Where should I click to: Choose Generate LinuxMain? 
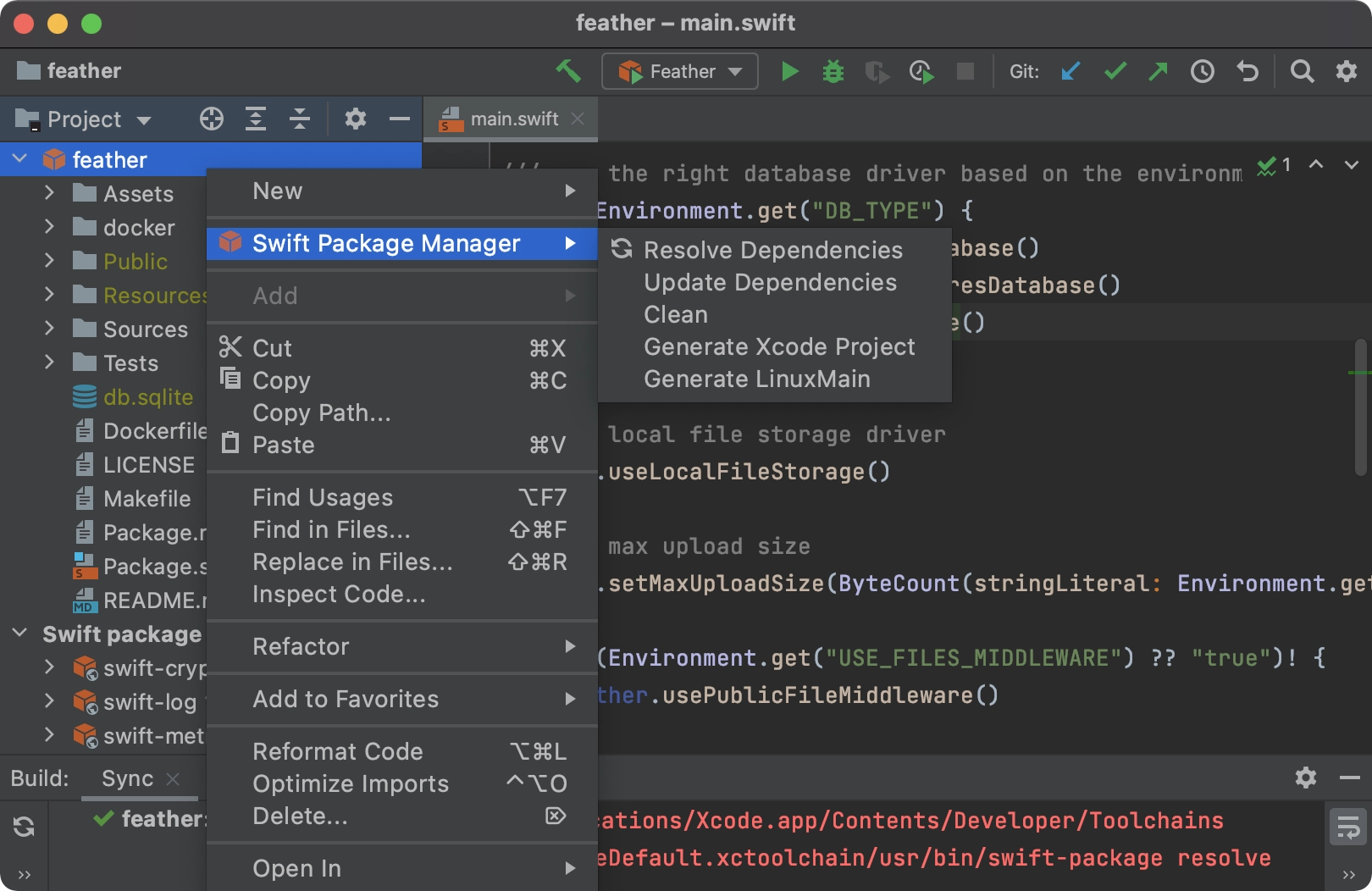click(x=774, y=379)
